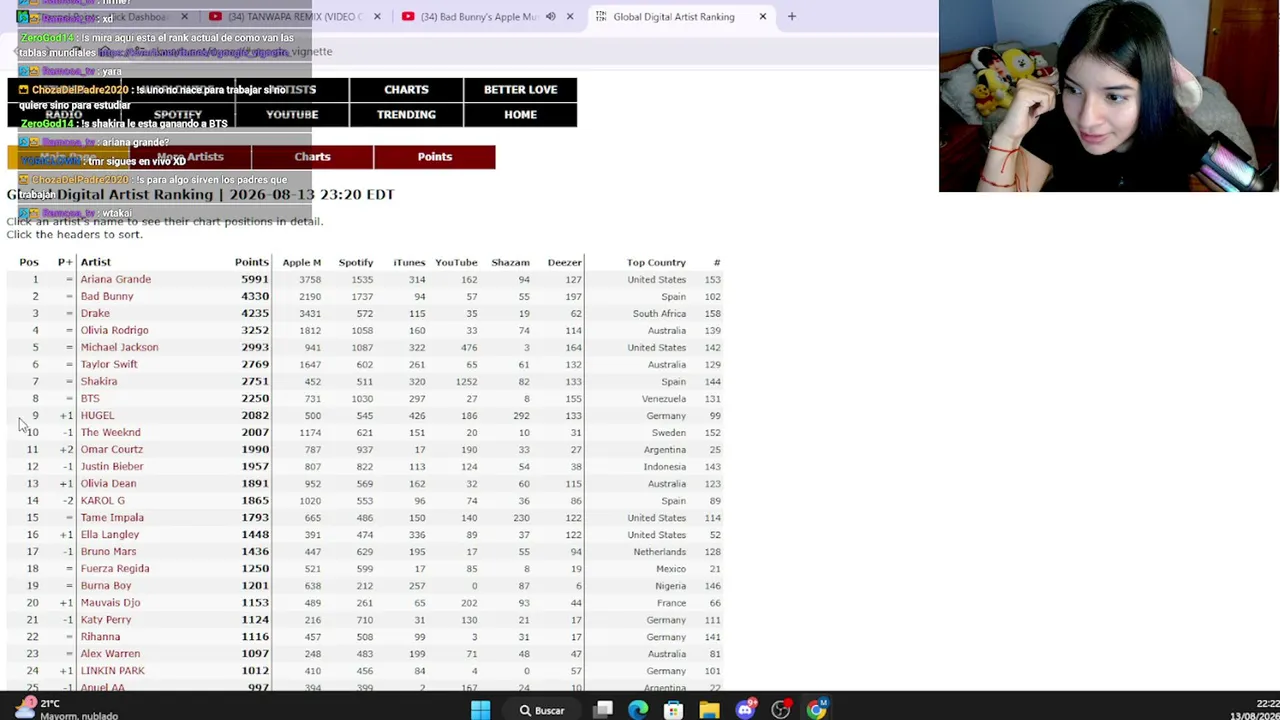This screenshot has height=720, width=1280.
Task: Click the Michael Jackson link
Action: click(119, 347)
